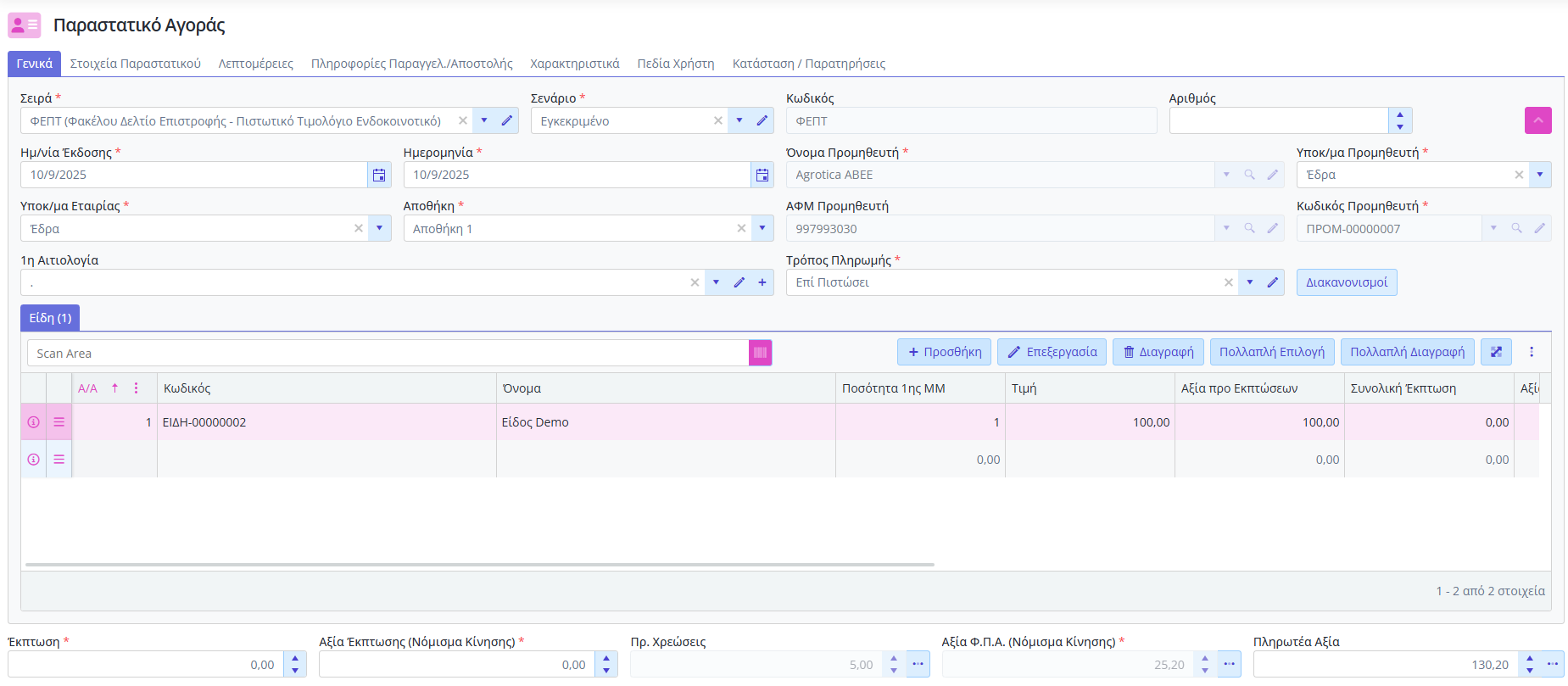Viewport: 1568px width, 686px height.
Task: Click the plus icon in 1η Αιτιολογία
Action: [762, 282]
